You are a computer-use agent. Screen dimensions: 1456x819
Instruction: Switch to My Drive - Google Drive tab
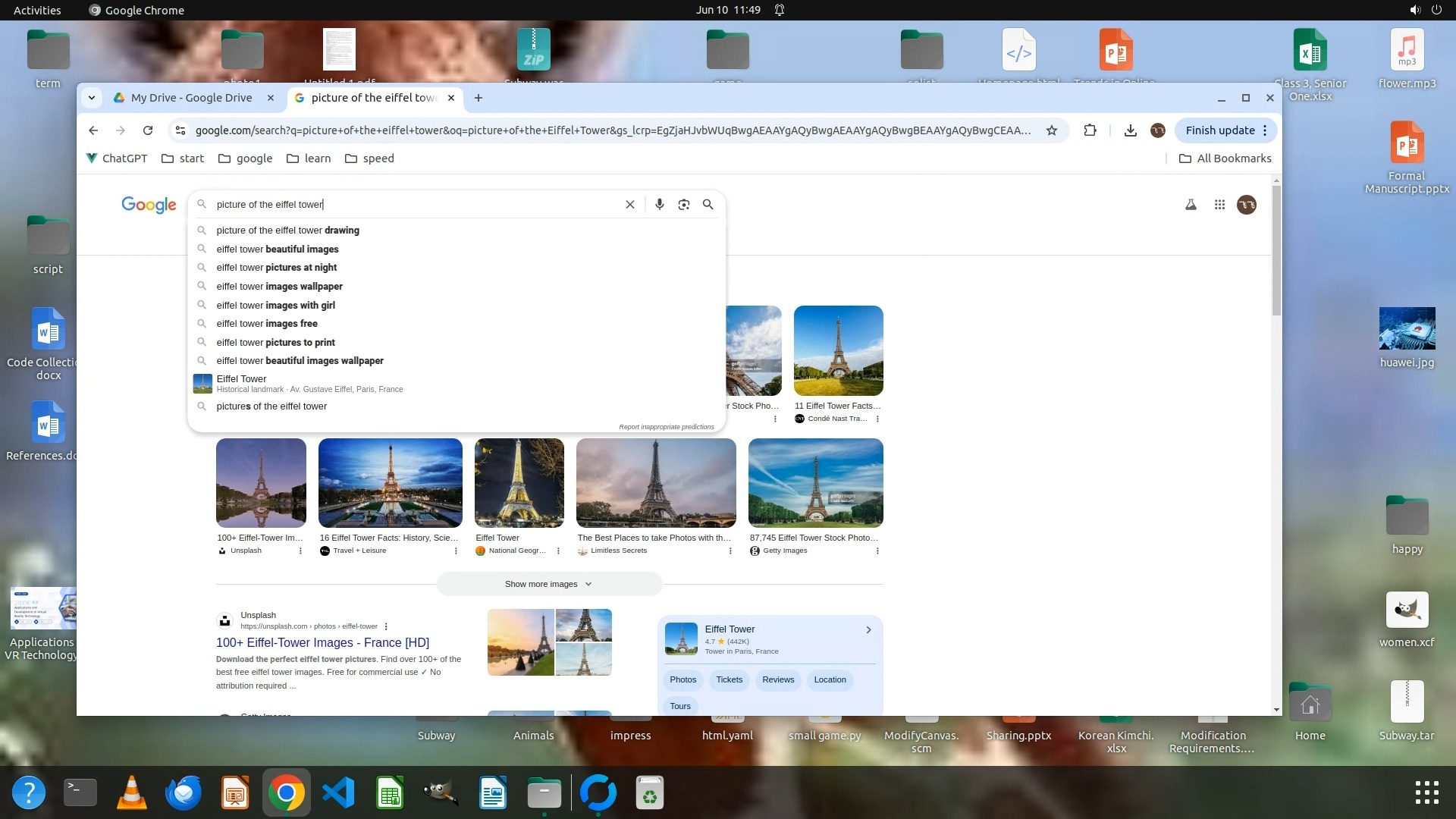pos(191,98)
